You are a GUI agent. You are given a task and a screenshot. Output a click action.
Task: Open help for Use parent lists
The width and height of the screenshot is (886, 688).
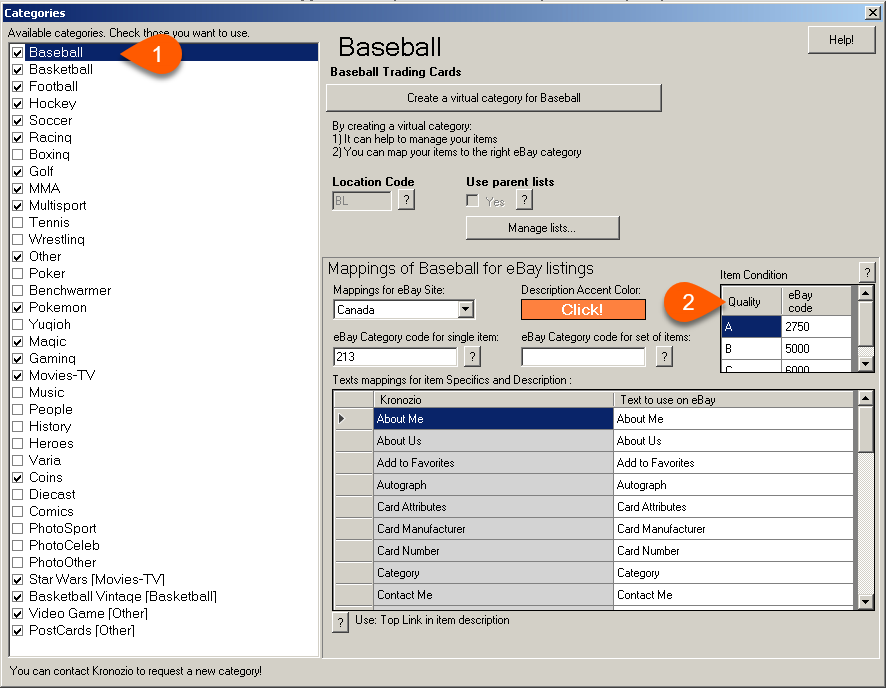524,200
